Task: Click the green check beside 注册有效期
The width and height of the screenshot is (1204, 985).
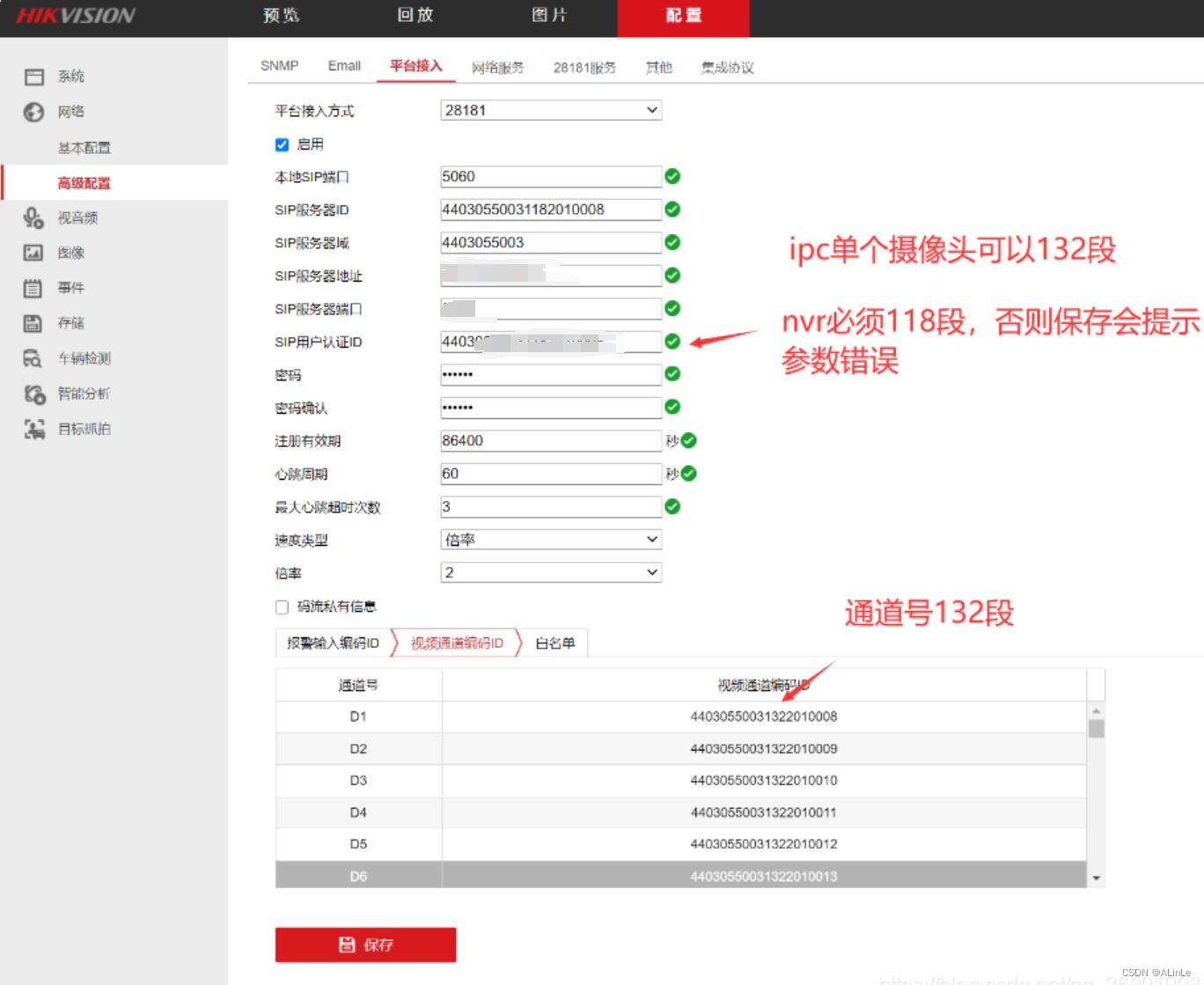Action: [688, 440]
